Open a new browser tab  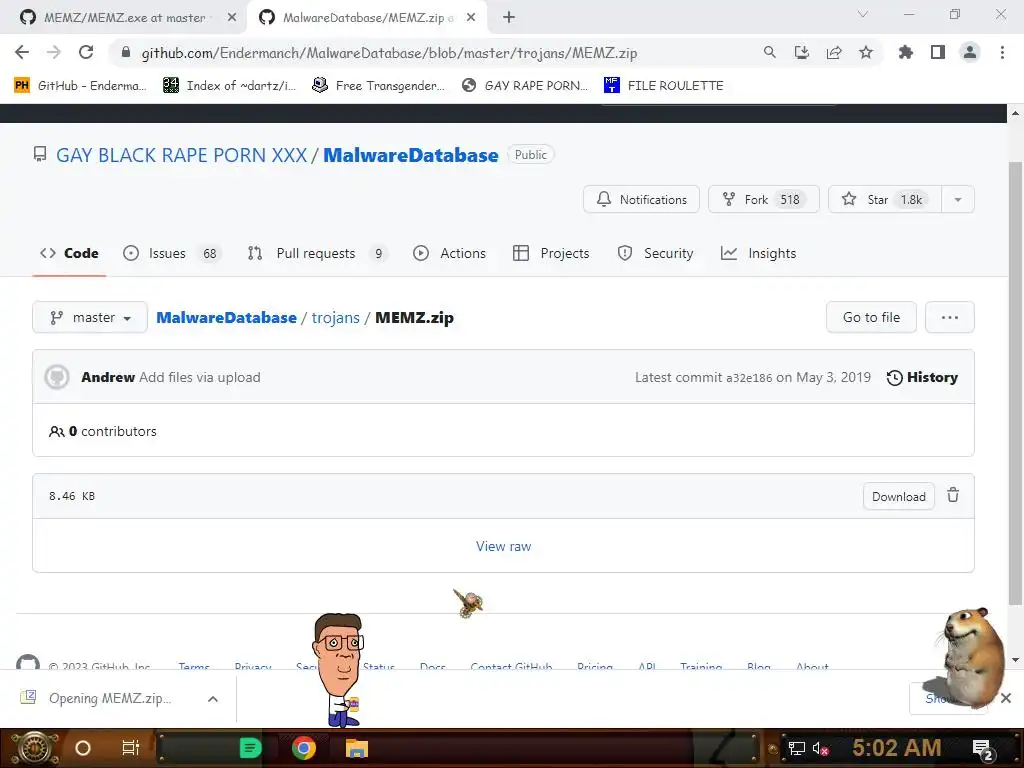(509, 18)
